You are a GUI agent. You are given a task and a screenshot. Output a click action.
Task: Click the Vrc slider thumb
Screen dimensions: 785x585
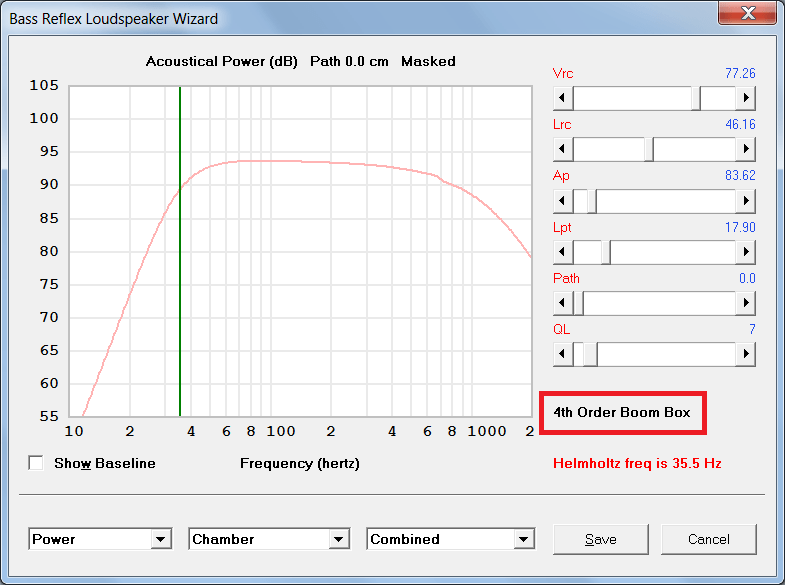(x=695, y=98)
